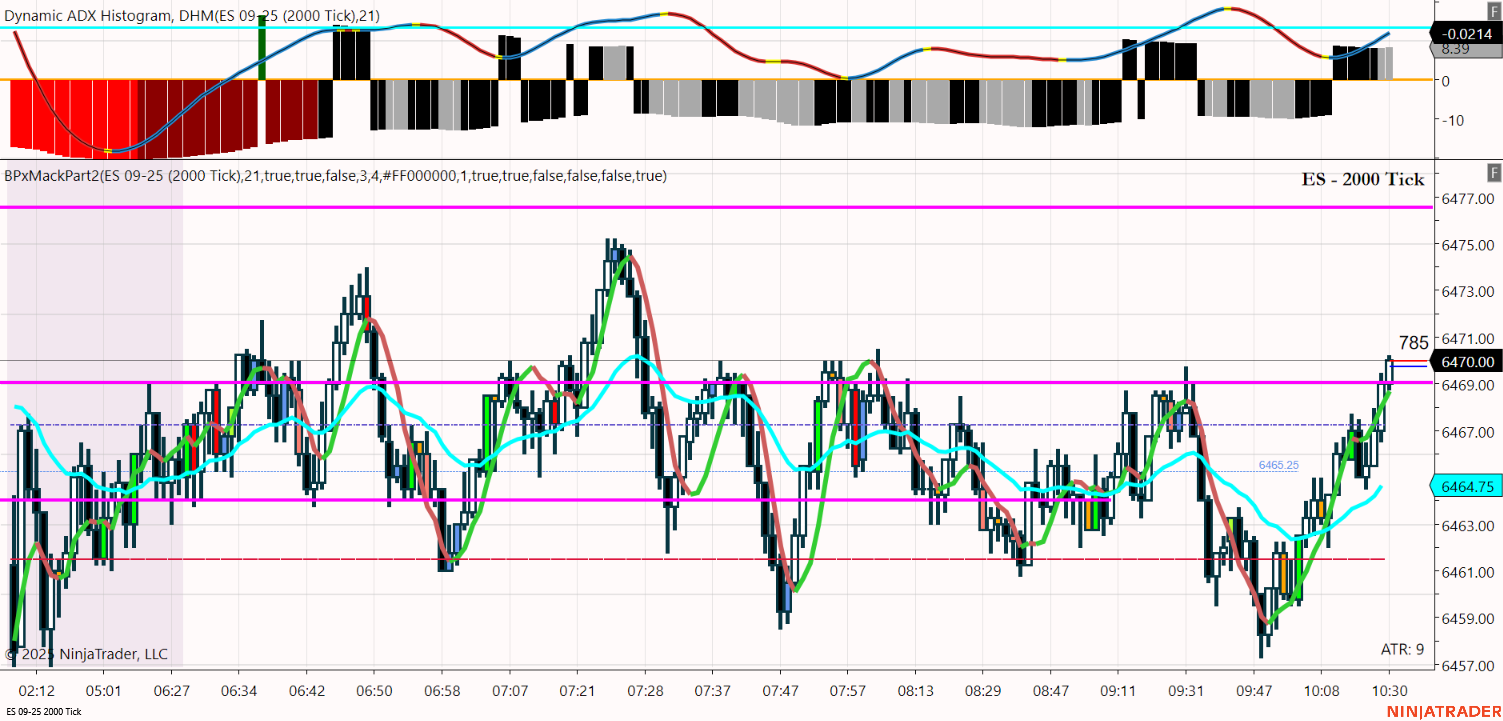Click the 785 tick counter text
This screenshot has height=721, width=1503.
(1414, 343)
